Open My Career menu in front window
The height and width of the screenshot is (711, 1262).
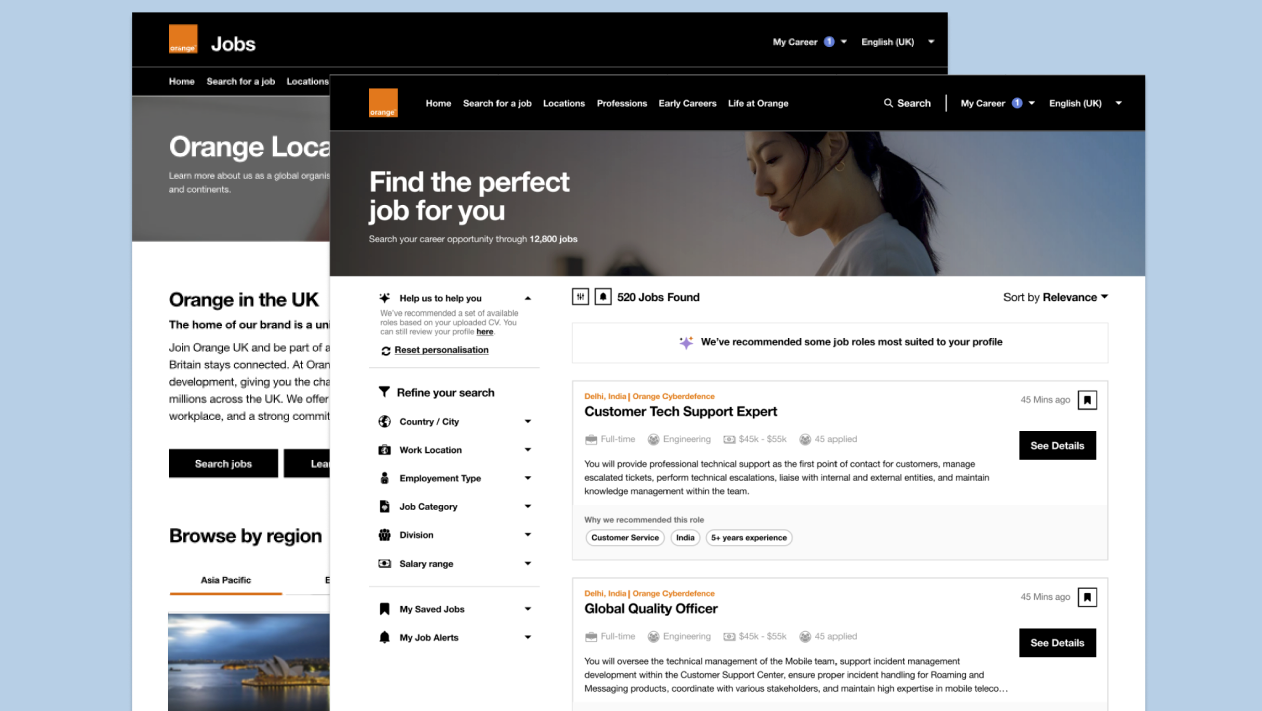pyautogui.click(x=997, y=103)
